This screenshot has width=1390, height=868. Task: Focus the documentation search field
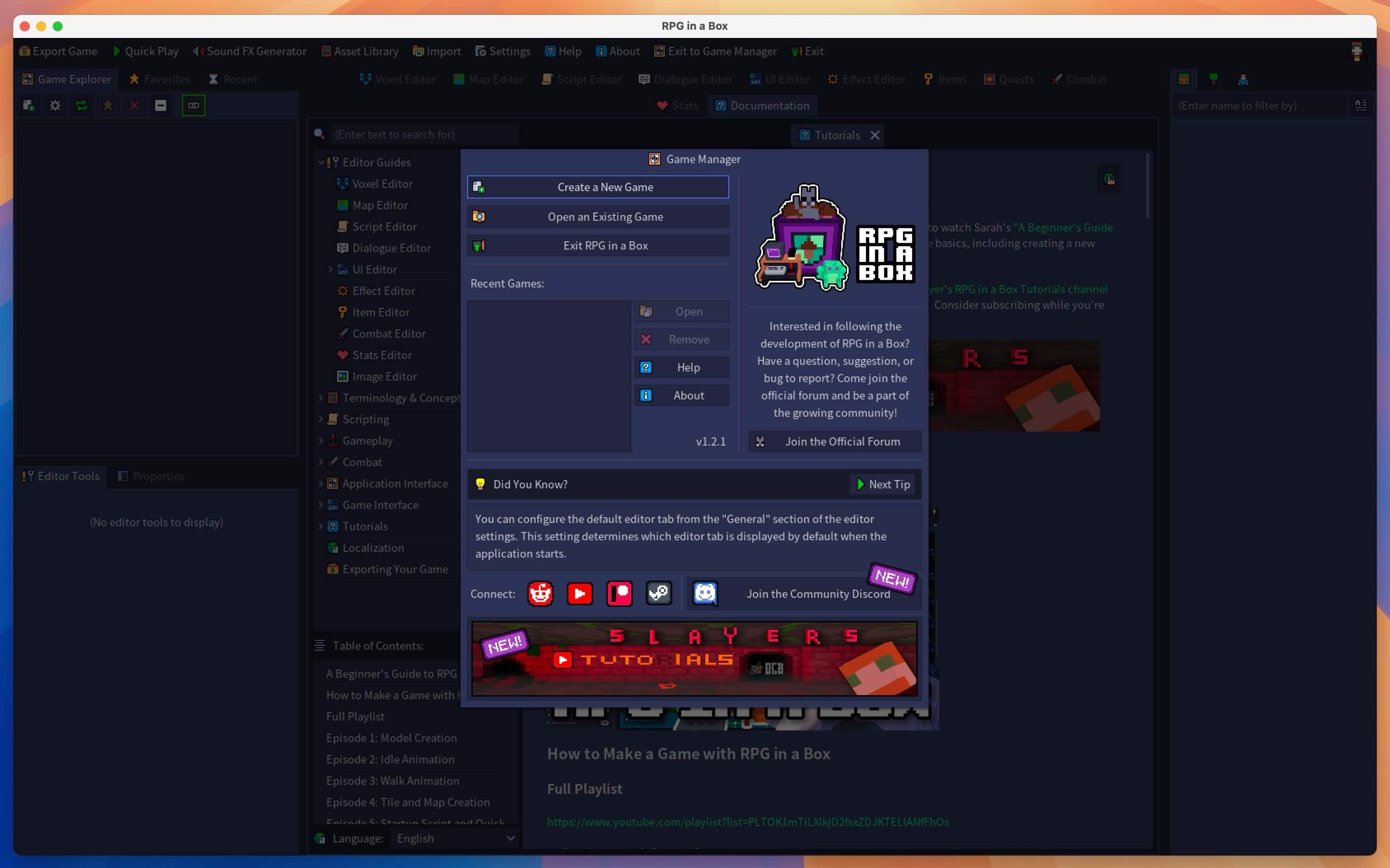[x=425, y=134]
